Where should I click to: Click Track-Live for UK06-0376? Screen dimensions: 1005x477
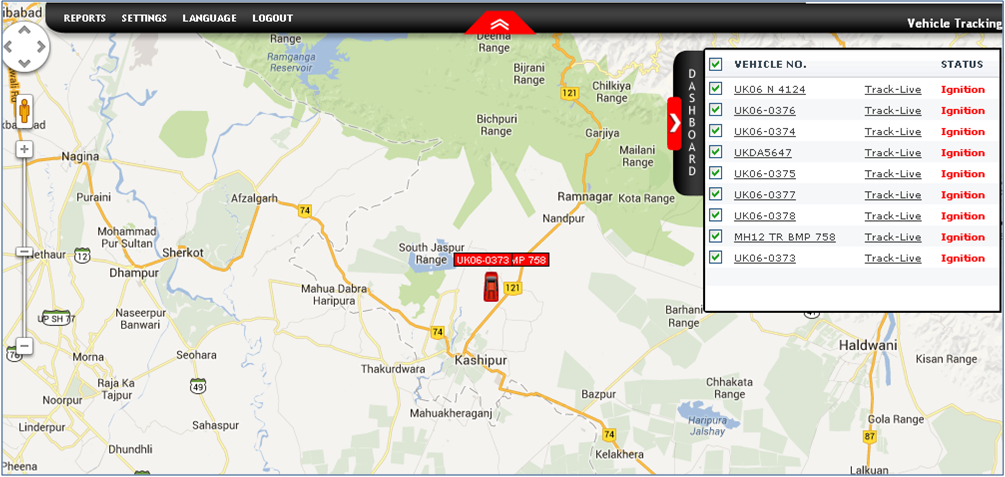point(893,111)
